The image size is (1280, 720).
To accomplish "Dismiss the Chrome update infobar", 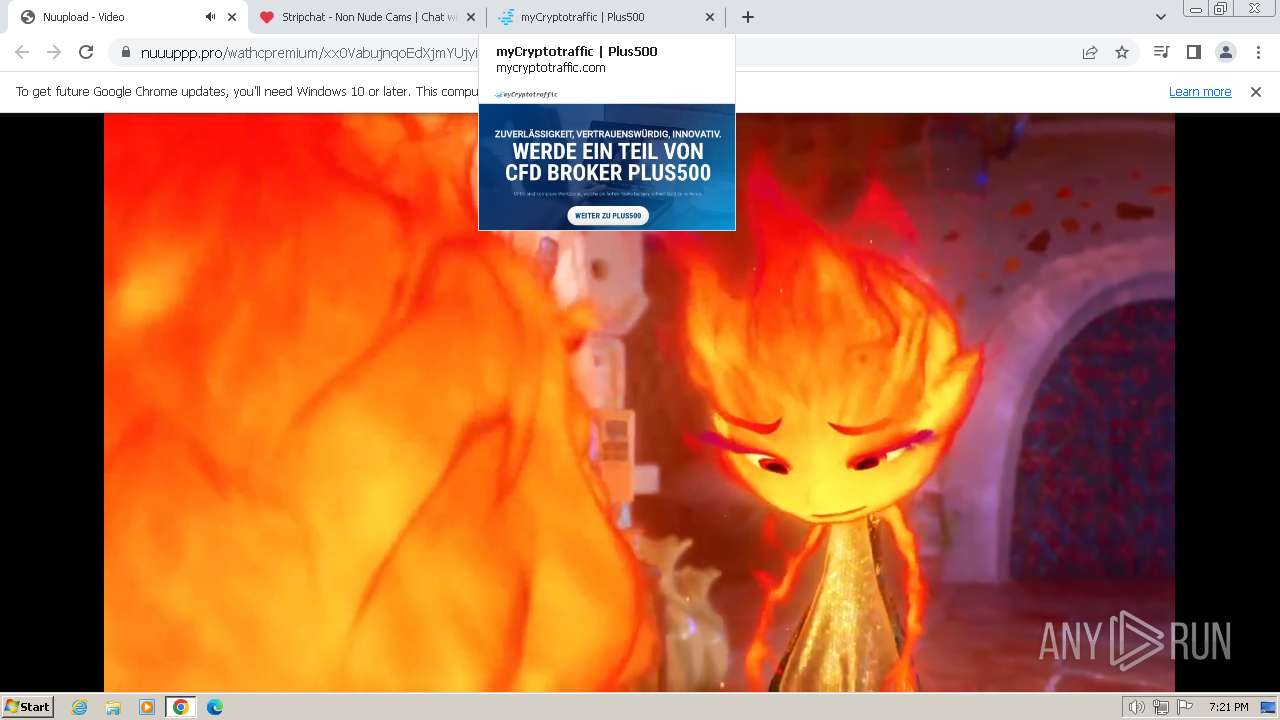I will click(1256, 91).
